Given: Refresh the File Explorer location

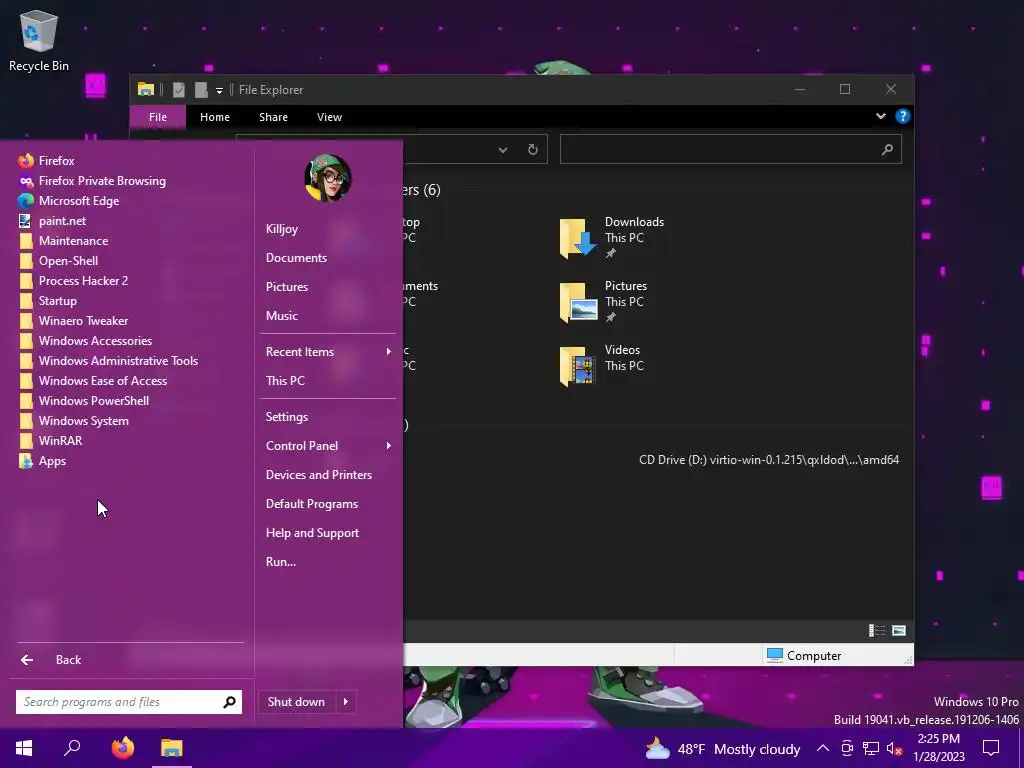Looking at the screenshot, I should 532,150.
